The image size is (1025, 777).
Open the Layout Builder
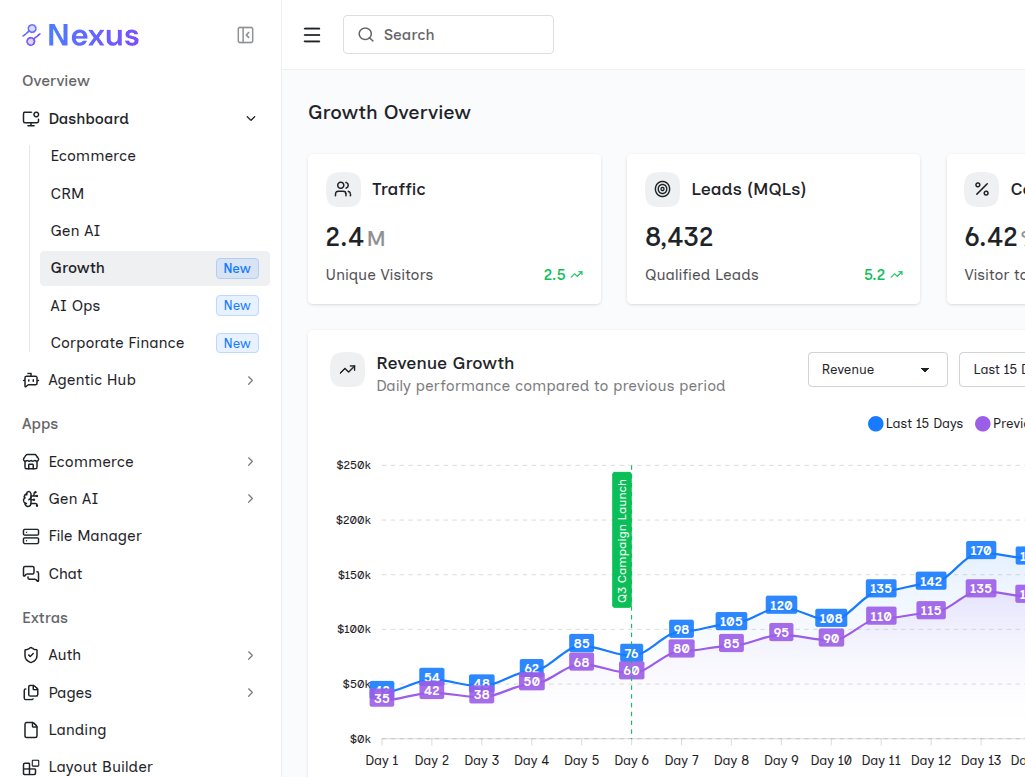(140, 766)
